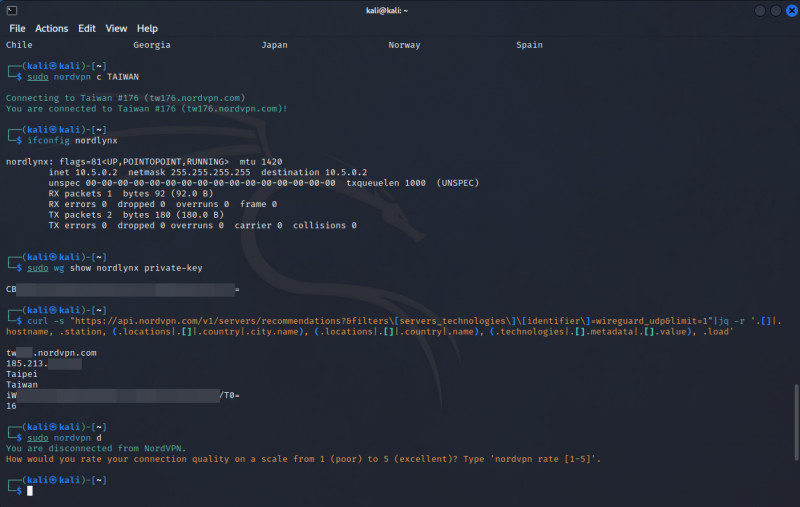Click the api.nordvpn.com URL in the curl command
Viewport: 800px width, 507px height.
200,318
